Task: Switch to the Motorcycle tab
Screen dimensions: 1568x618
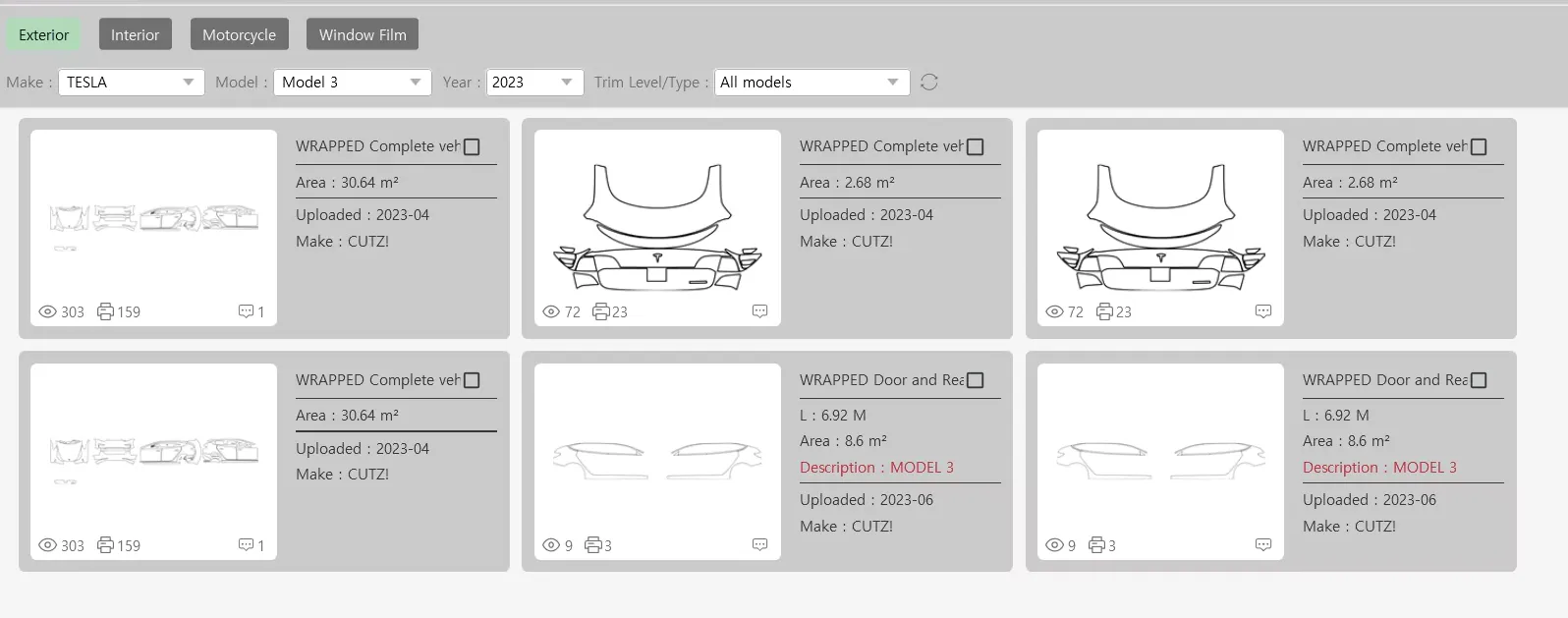Action: [x=240, y=35]
